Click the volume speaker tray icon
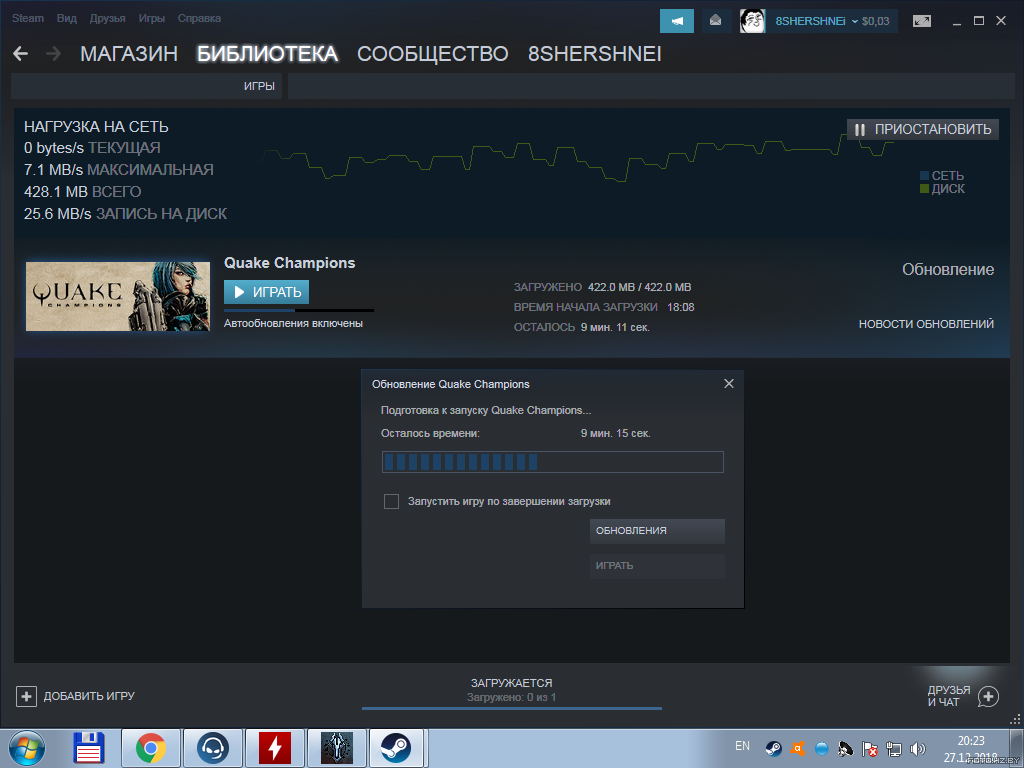 click(918, 748)
